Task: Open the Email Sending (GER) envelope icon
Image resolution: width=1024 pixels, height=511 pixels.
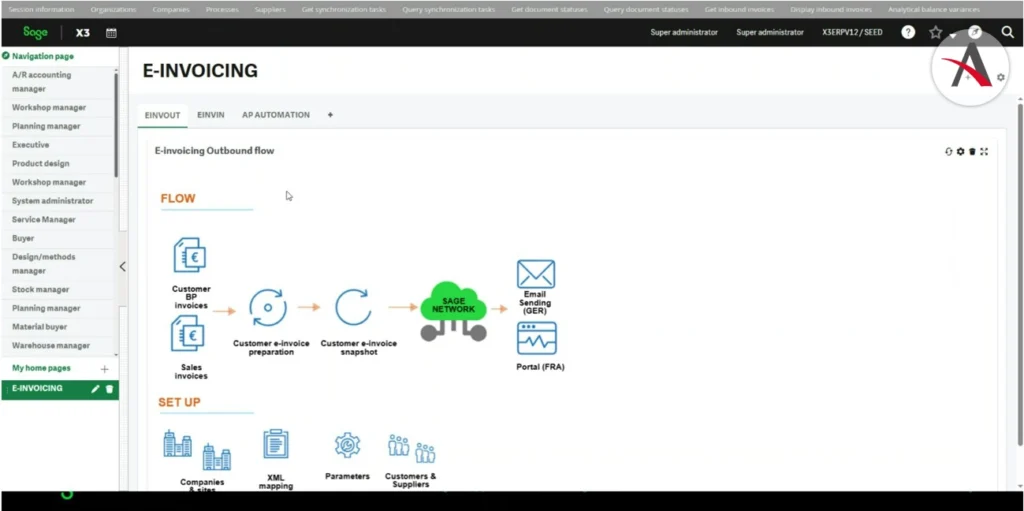Action: 536,274
